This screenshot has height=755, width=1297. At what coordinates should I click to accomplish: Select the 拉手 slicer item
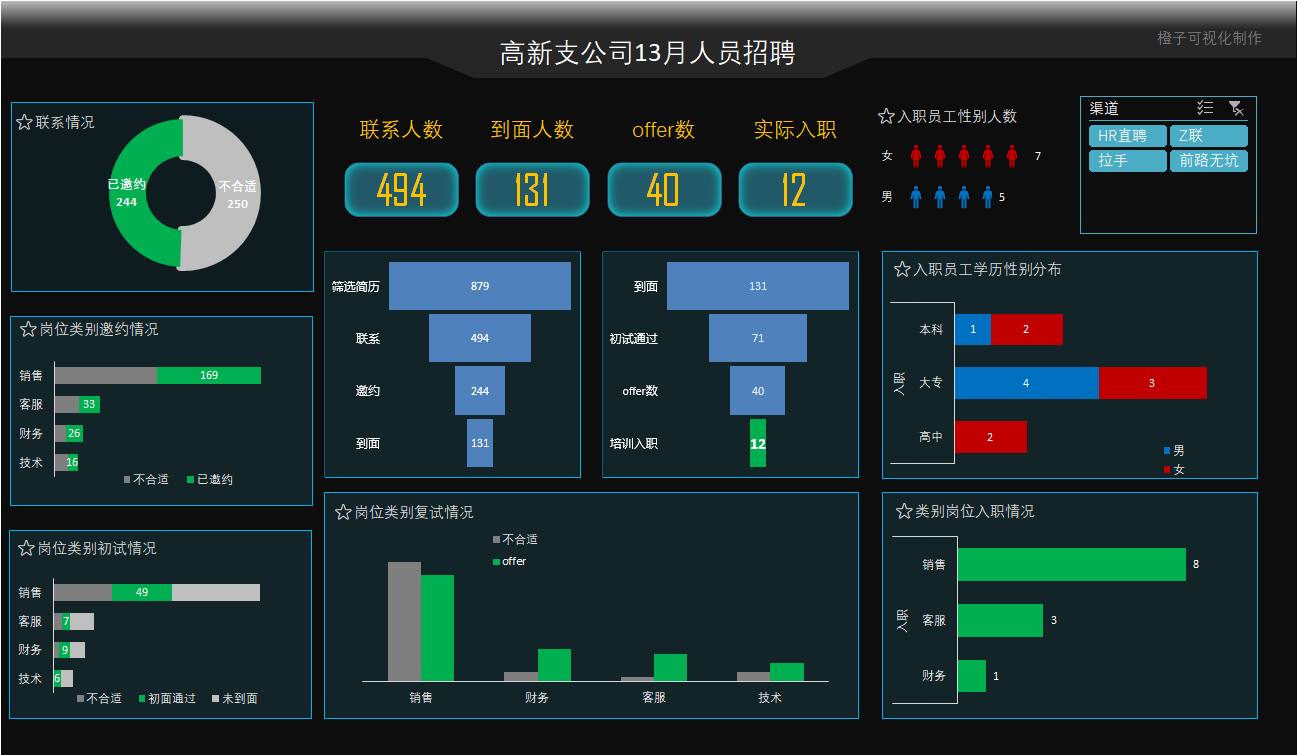click(1128, 161)
